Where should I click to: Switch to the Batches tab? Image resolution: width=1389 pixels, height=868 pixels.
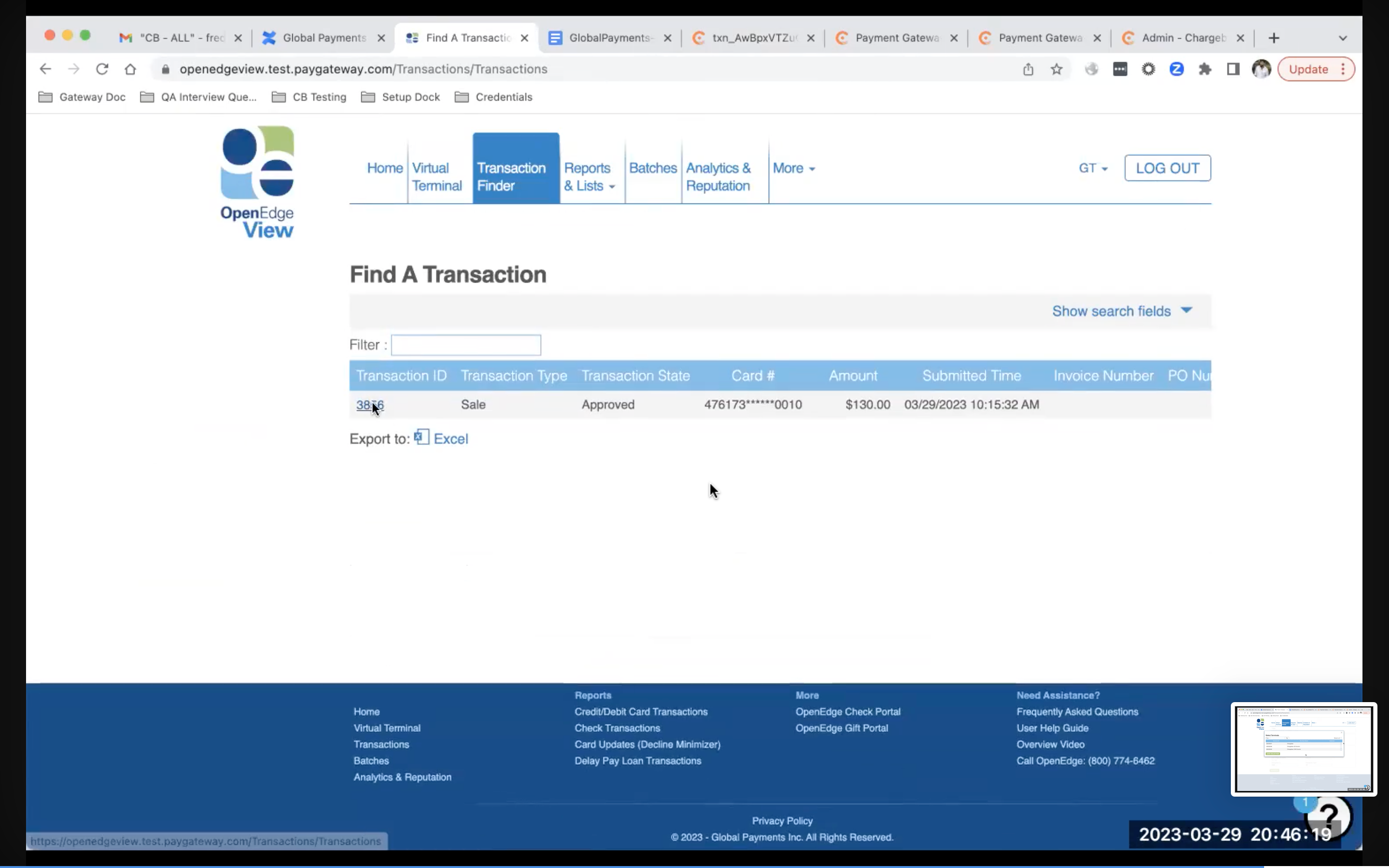click(653, 168)
